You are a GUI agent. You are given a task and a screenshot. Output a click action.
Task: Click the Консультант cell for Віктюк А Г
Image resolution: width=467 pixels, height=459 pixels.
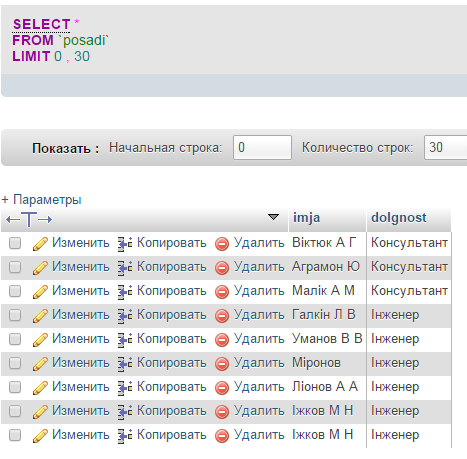(x=409, y=243)
